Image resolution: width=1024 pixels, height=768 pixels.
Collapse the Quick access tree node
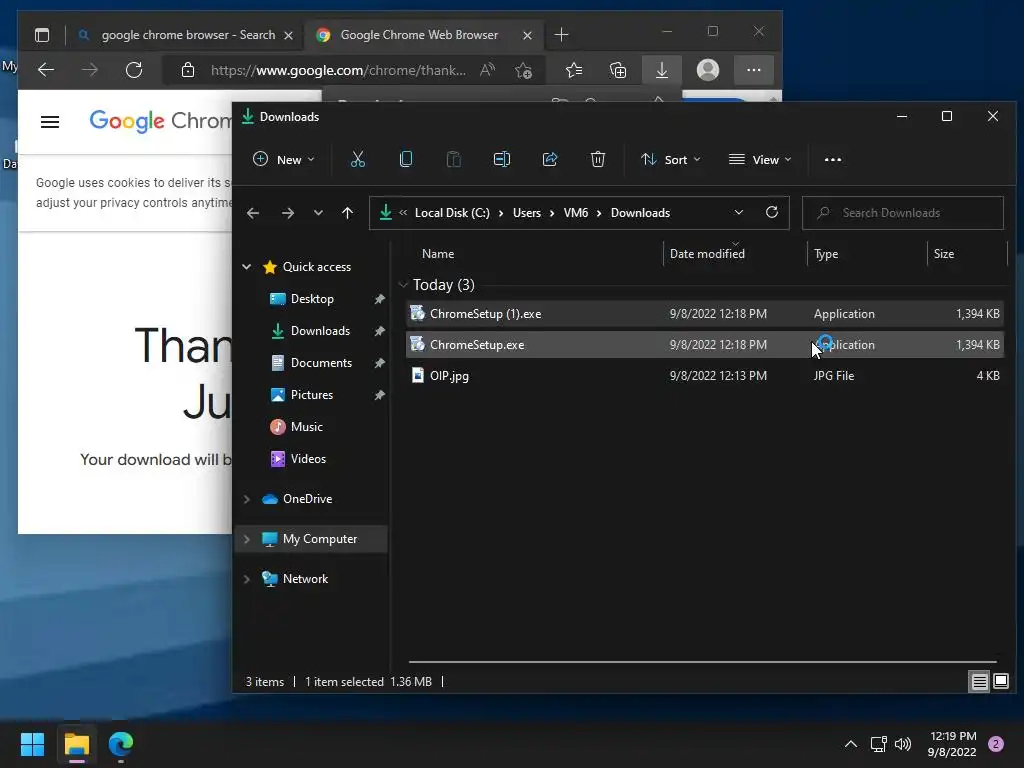click(x=247, y=266)
